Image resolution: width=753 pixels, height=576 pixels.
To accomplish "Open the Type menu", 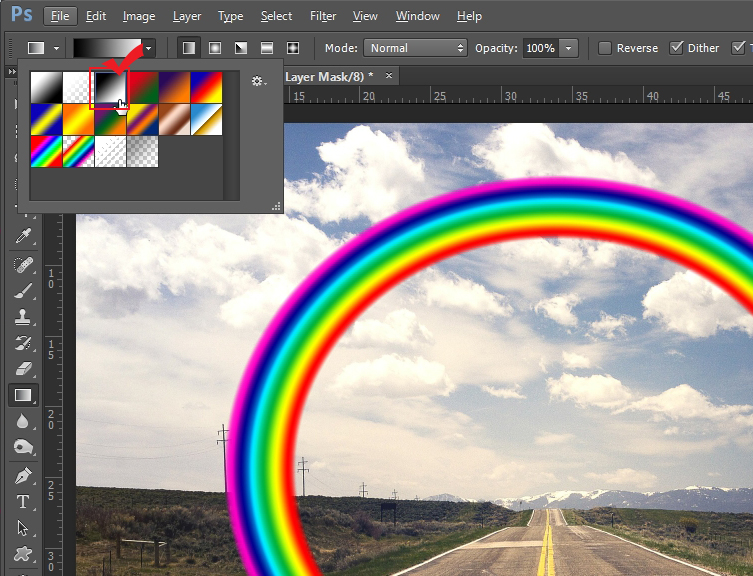I will [x=231, y=16].
